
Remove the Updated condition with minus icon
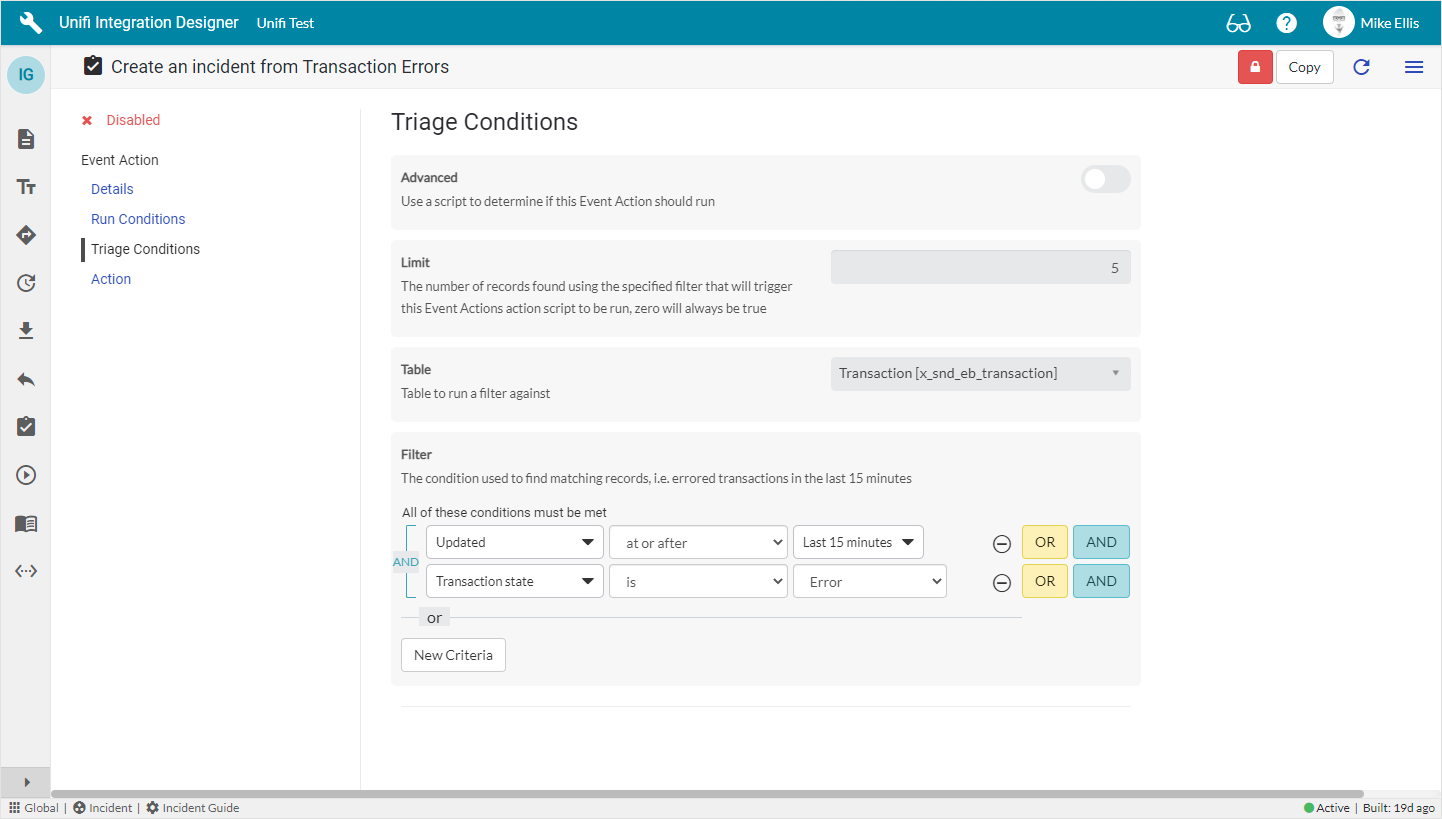point(1001,544)
